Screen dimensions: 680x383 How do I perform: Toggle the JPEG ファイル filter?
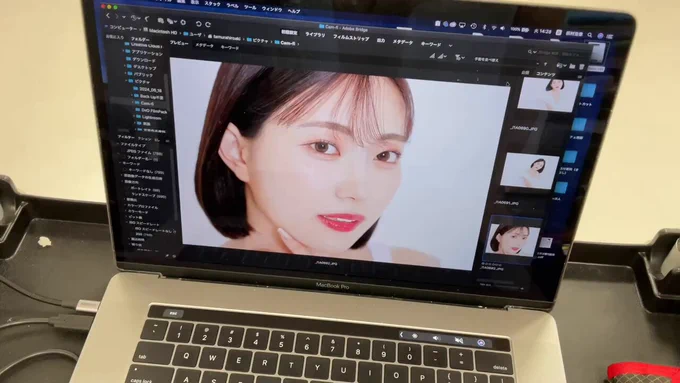144,152
